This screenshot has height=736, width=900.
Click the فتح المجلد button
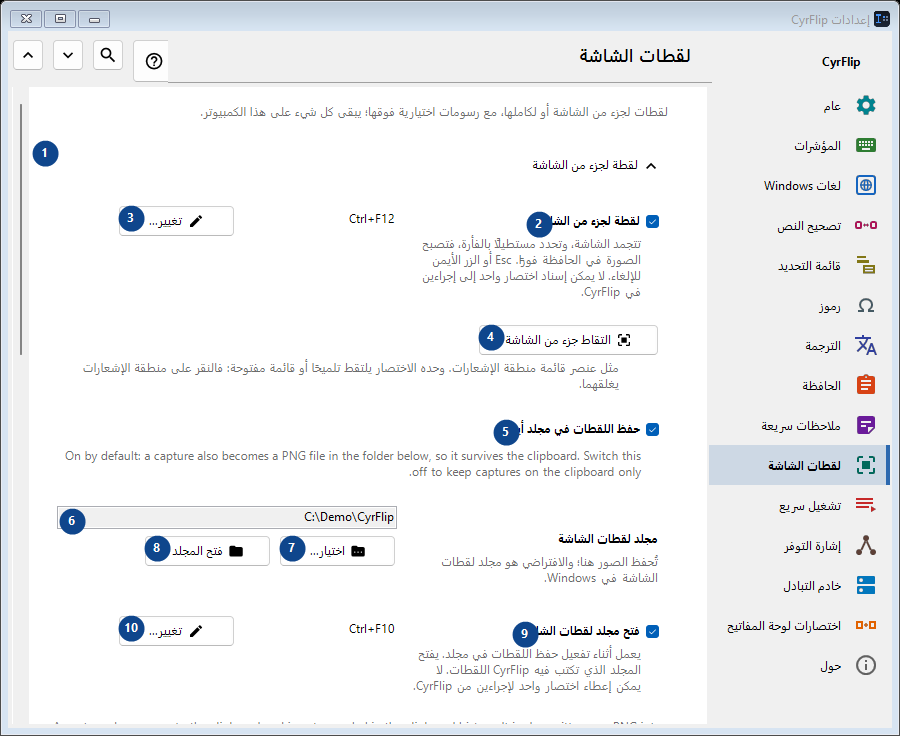click(x=207, y=551)
